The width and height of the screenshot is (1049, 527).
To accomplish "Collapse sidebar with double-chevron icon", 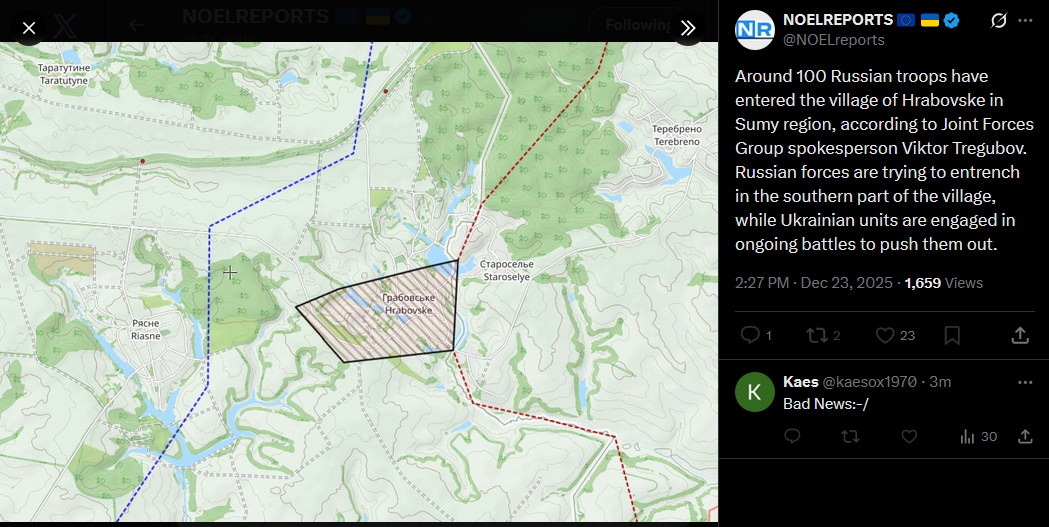I will 688,27.
